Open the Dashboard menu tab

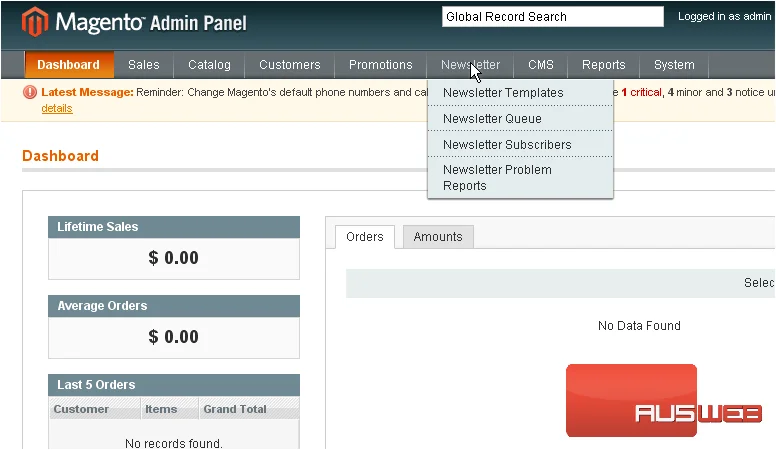tap(69, 65)
